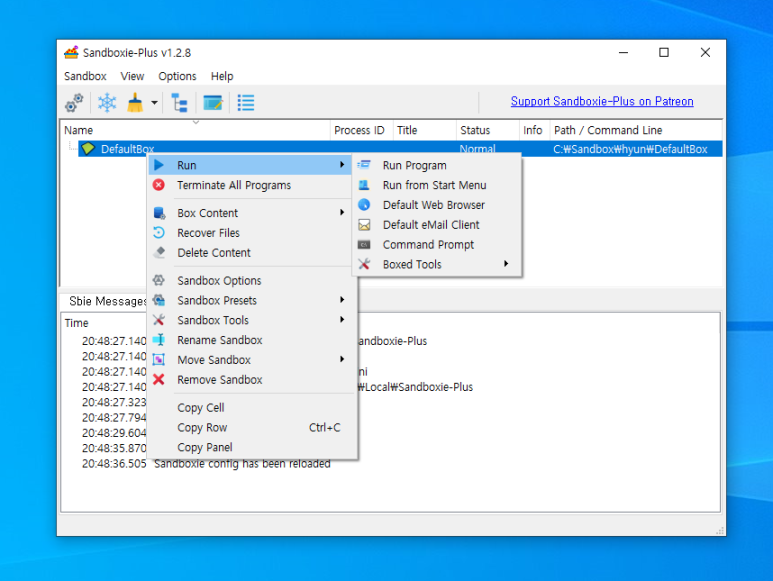Image resolution: width=773 pixels, height=581 pixels.
Task: Open Support Sandboxie-Plus on Patreon link
Action: click(x=602, y=101)
